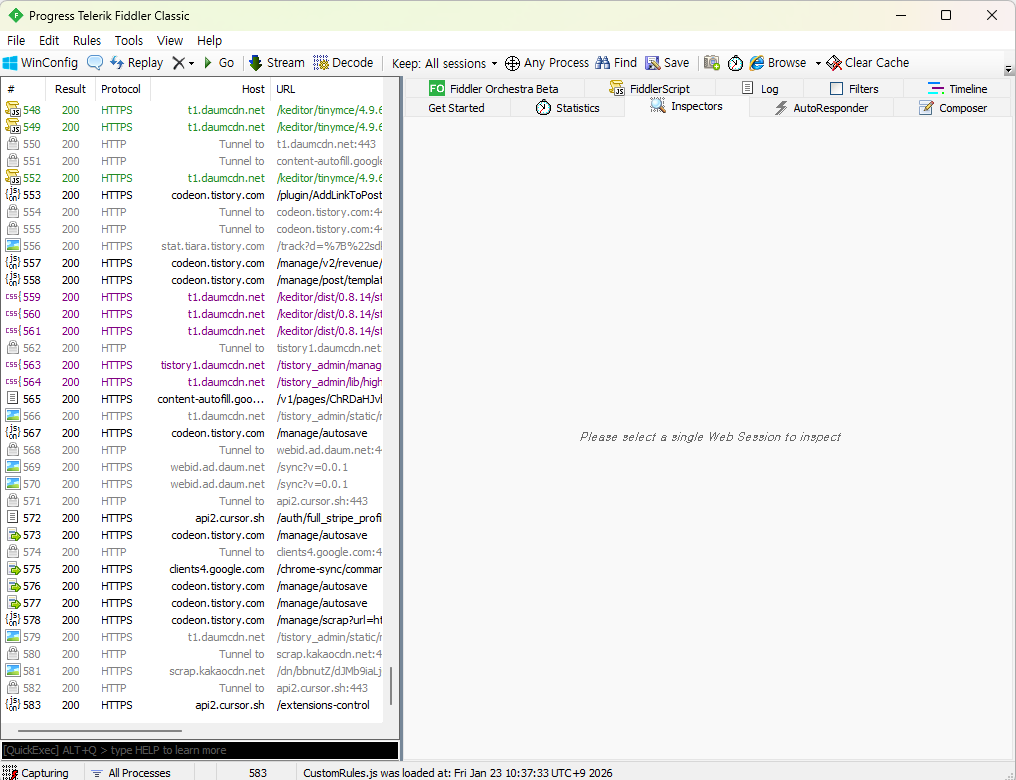Open the Composer tab
Viewport: 1016px width, 780px height.
952,108
